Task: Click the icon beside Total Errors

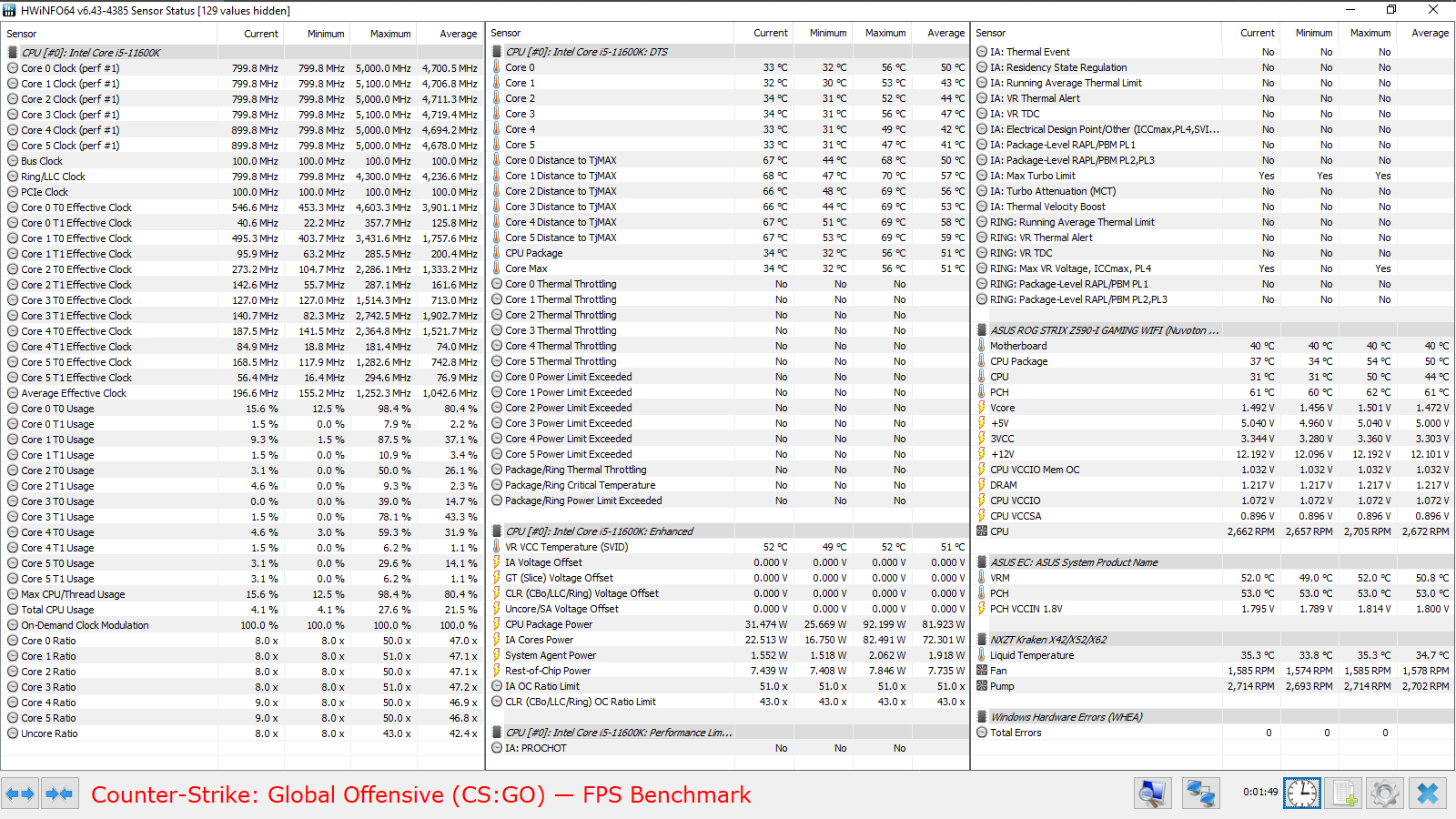Action: click(x=982, y=733)
